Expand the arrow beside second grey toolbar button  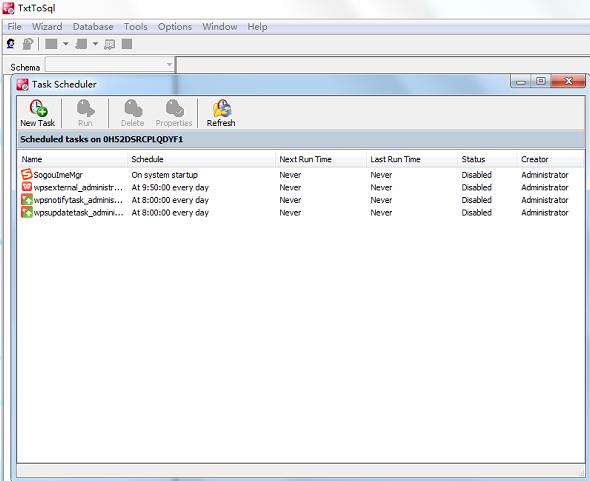pyautogui.click(x=96, y=44)
